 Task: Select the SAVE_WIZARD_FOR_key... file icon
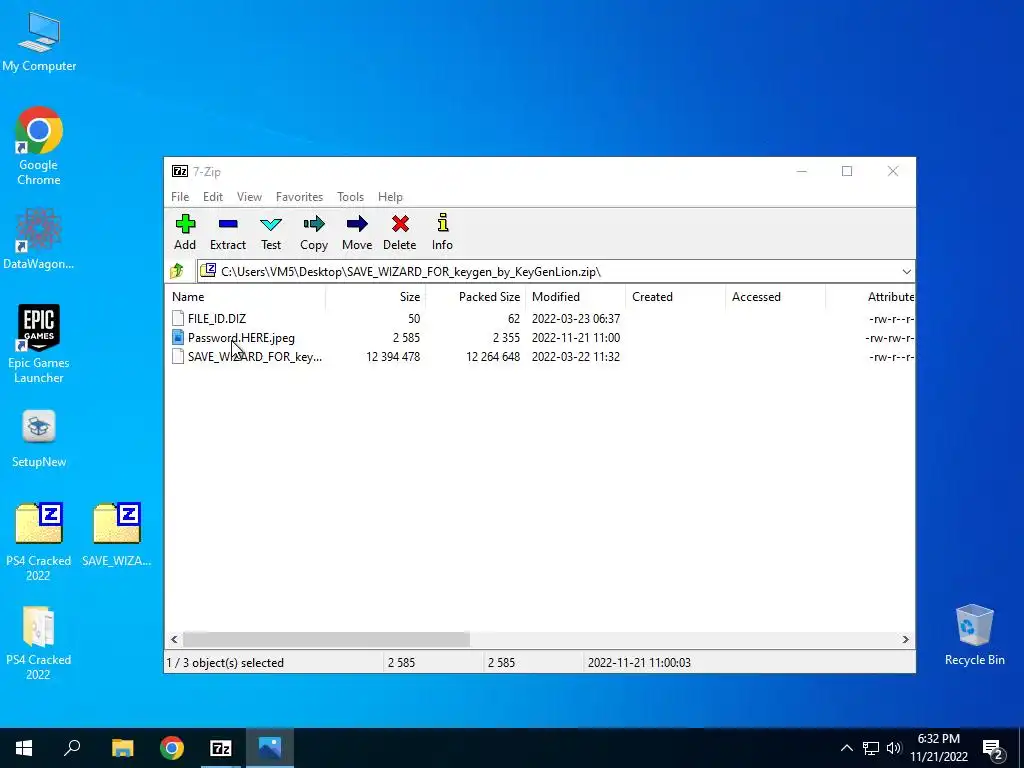pos(178,357)
